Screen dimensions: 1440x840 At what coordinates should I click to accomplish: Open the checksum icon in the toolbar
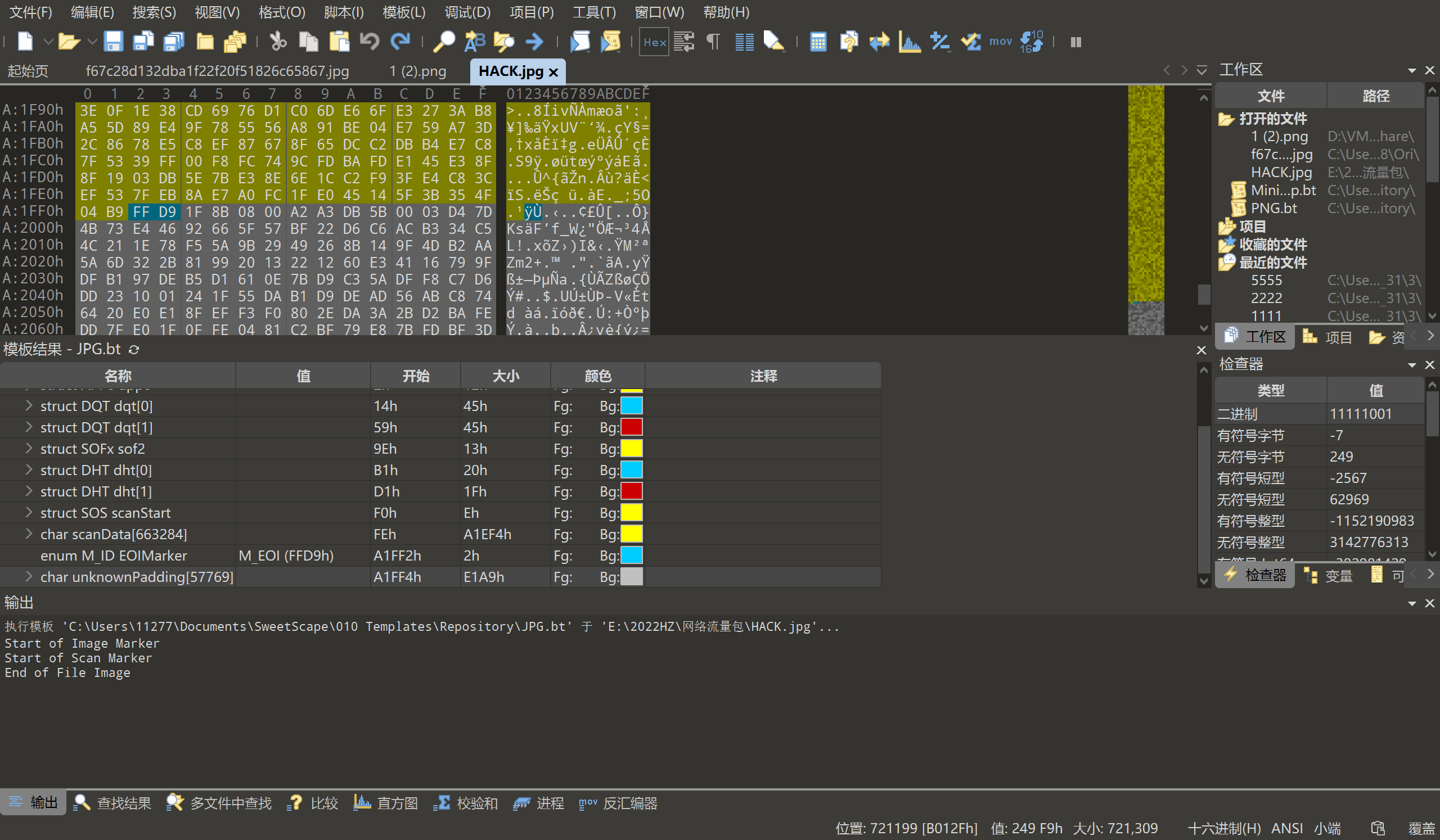tap(971, 42)
